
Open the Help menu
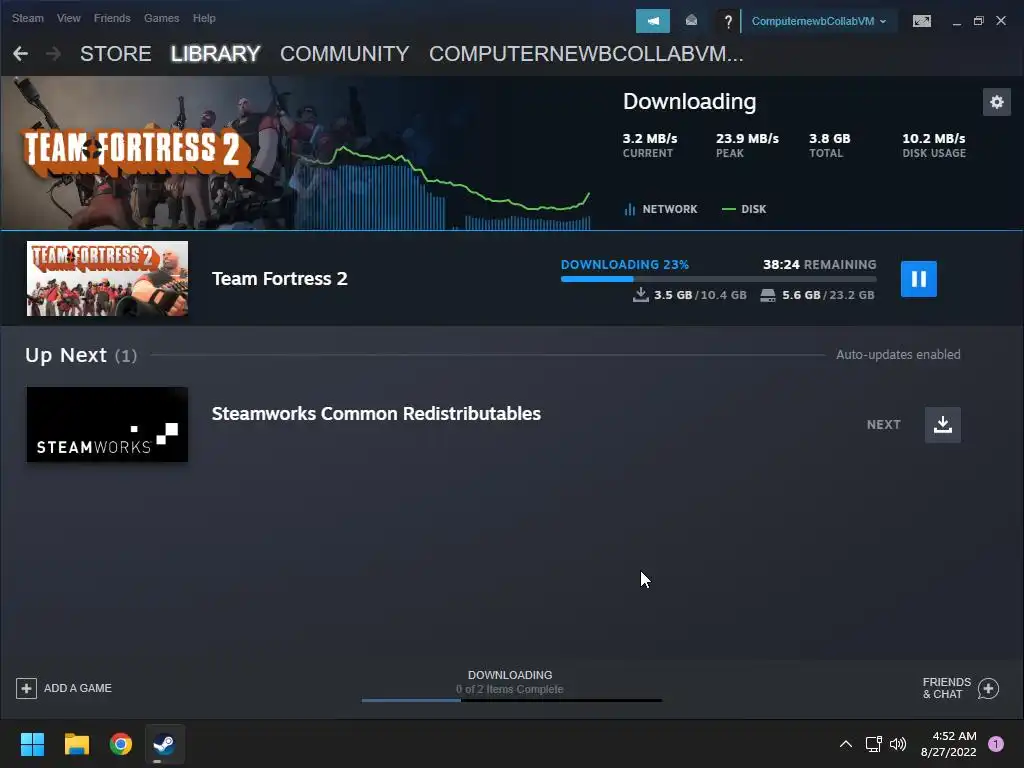click(x=204, y=18)
